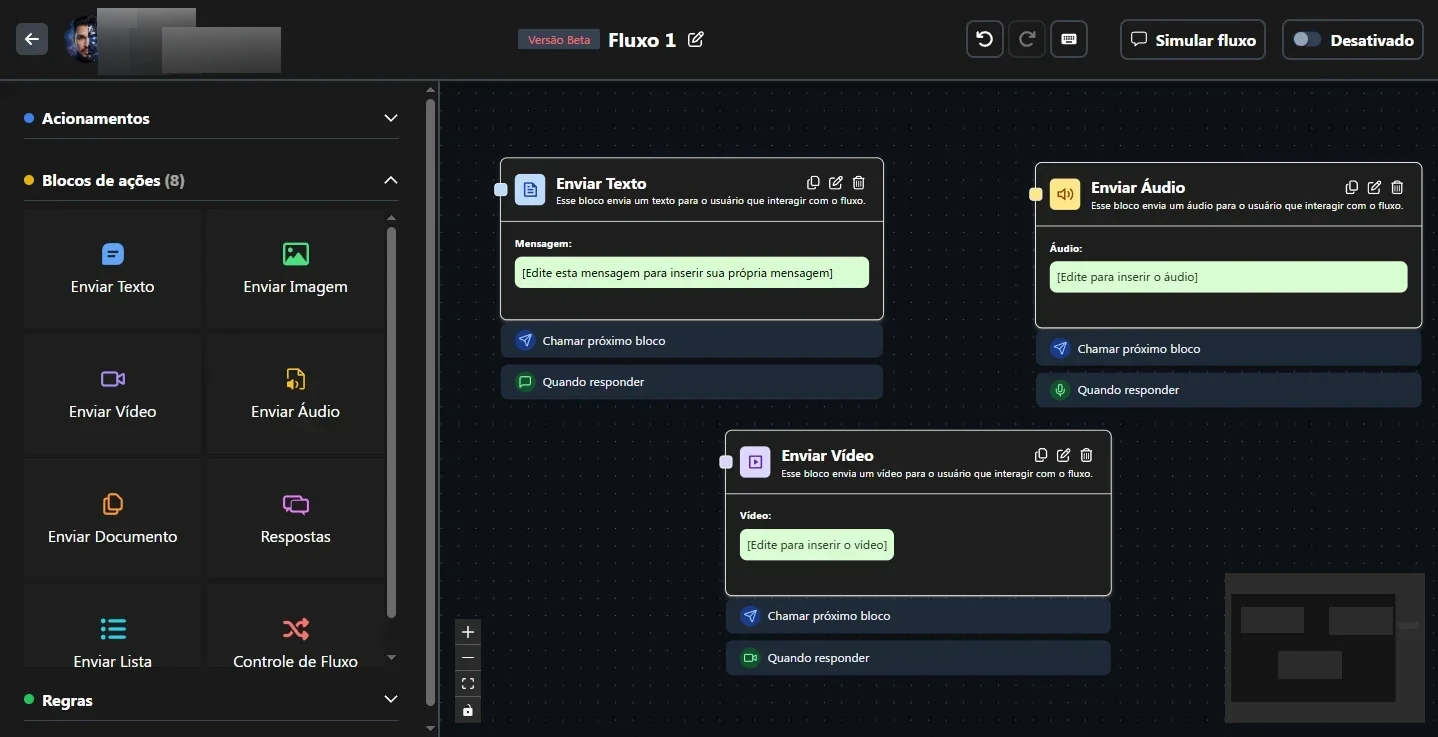Screen dimensions: 1438x737
Task: Click the Enviar Áudio node speaker icon
Action: click(x=1065, y=194)
